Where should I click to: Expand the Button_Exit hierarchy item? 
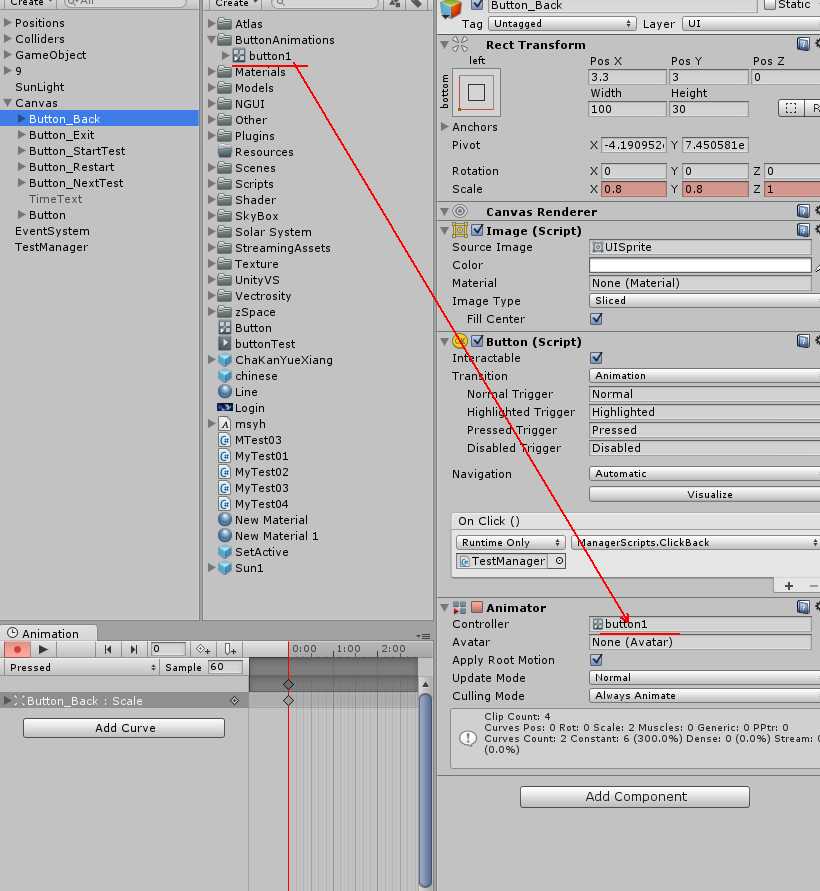[x=22, y=135]
